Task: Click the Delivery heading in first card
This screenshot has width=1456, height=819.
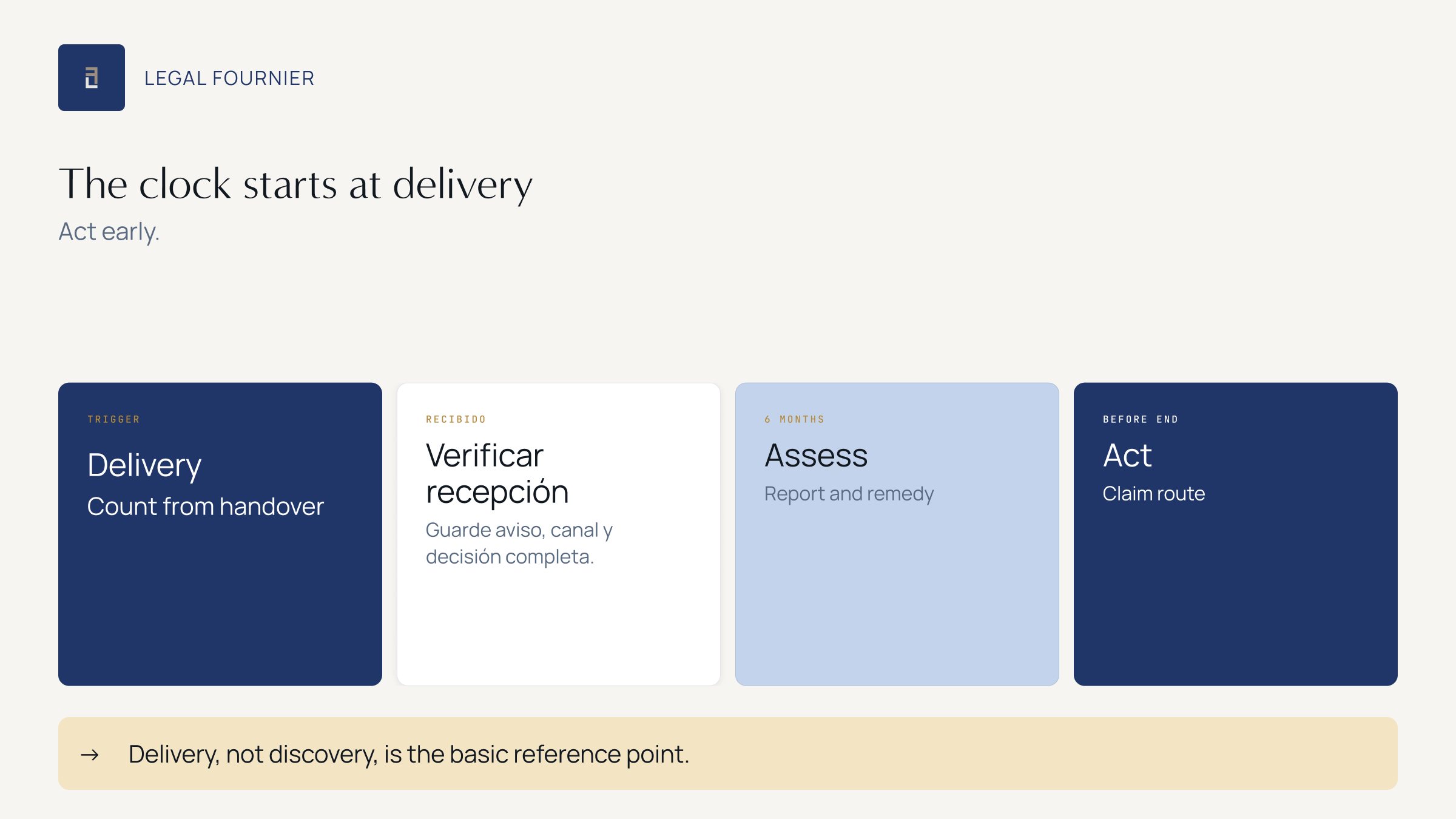Action: point(144,466)
